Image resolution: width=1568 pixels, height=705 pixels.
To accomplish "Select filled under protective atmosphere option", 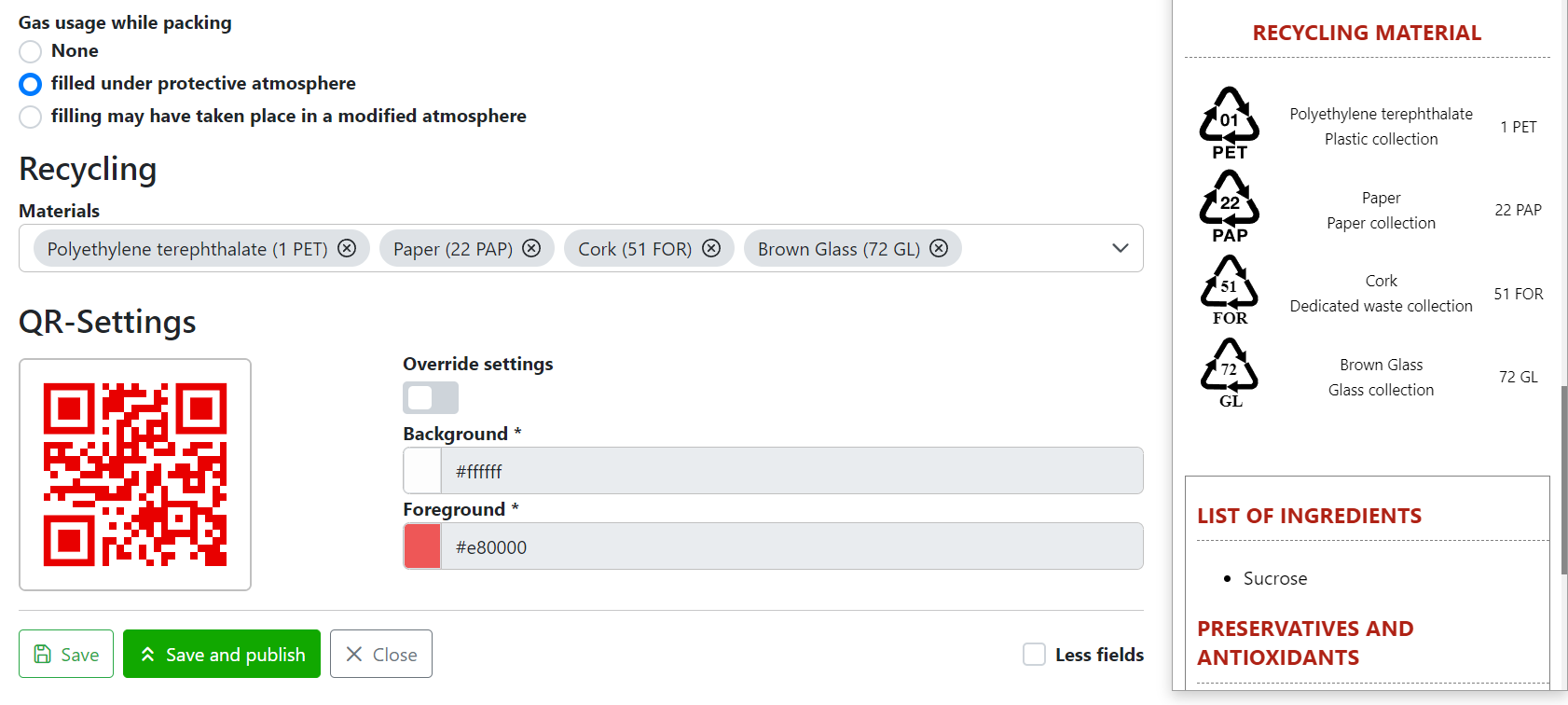I will pyautogui.click(x=31, y=84).
